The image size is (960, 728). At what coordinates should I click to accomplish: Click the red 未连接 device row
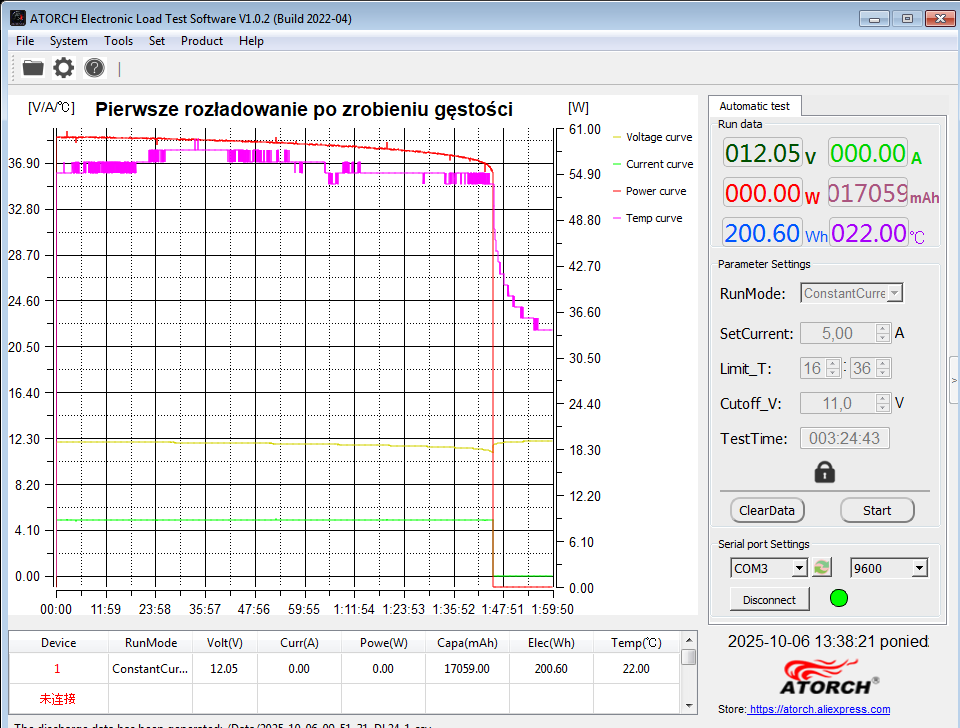[58, 699]
